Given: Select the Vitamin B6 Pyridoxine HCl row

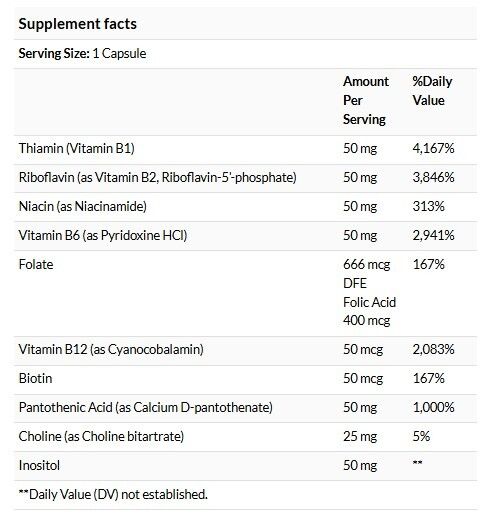Looking at the screenshot, I should tap(245, 236).
